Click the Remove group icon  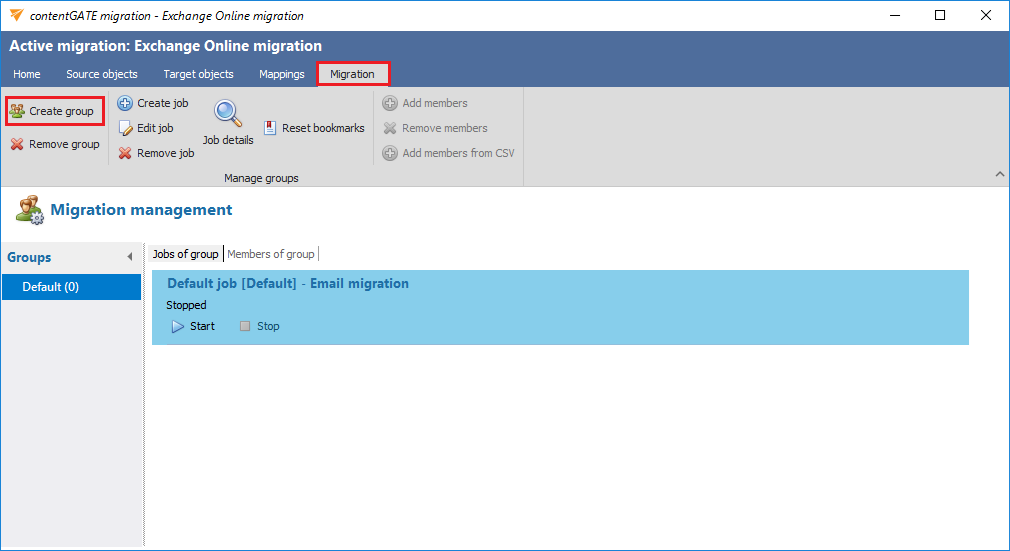pos(18,144)
